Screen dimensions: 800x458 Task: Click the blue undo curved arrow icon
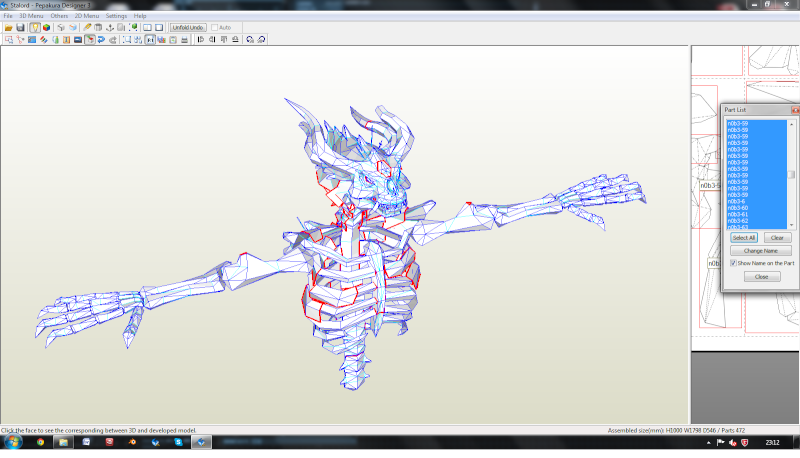(101, 40)
